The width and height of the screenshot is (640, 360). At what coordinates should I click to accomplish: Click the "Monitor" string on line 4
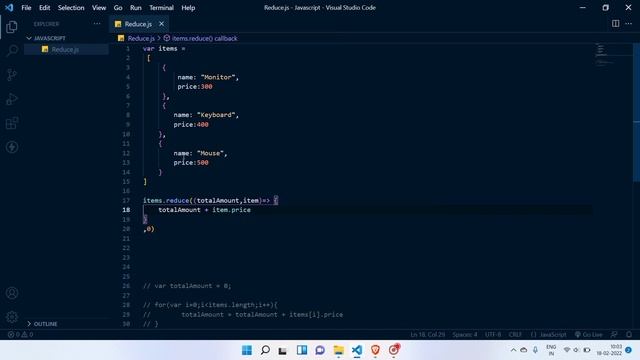point(218,77)
